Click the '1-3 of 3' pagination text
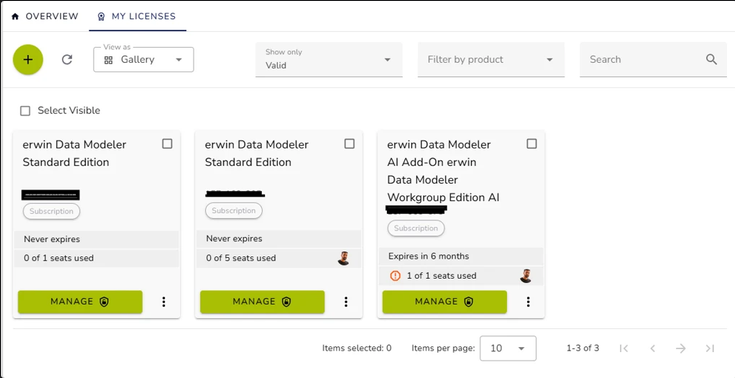Screen dimensions: 735x378 point(583,348)
